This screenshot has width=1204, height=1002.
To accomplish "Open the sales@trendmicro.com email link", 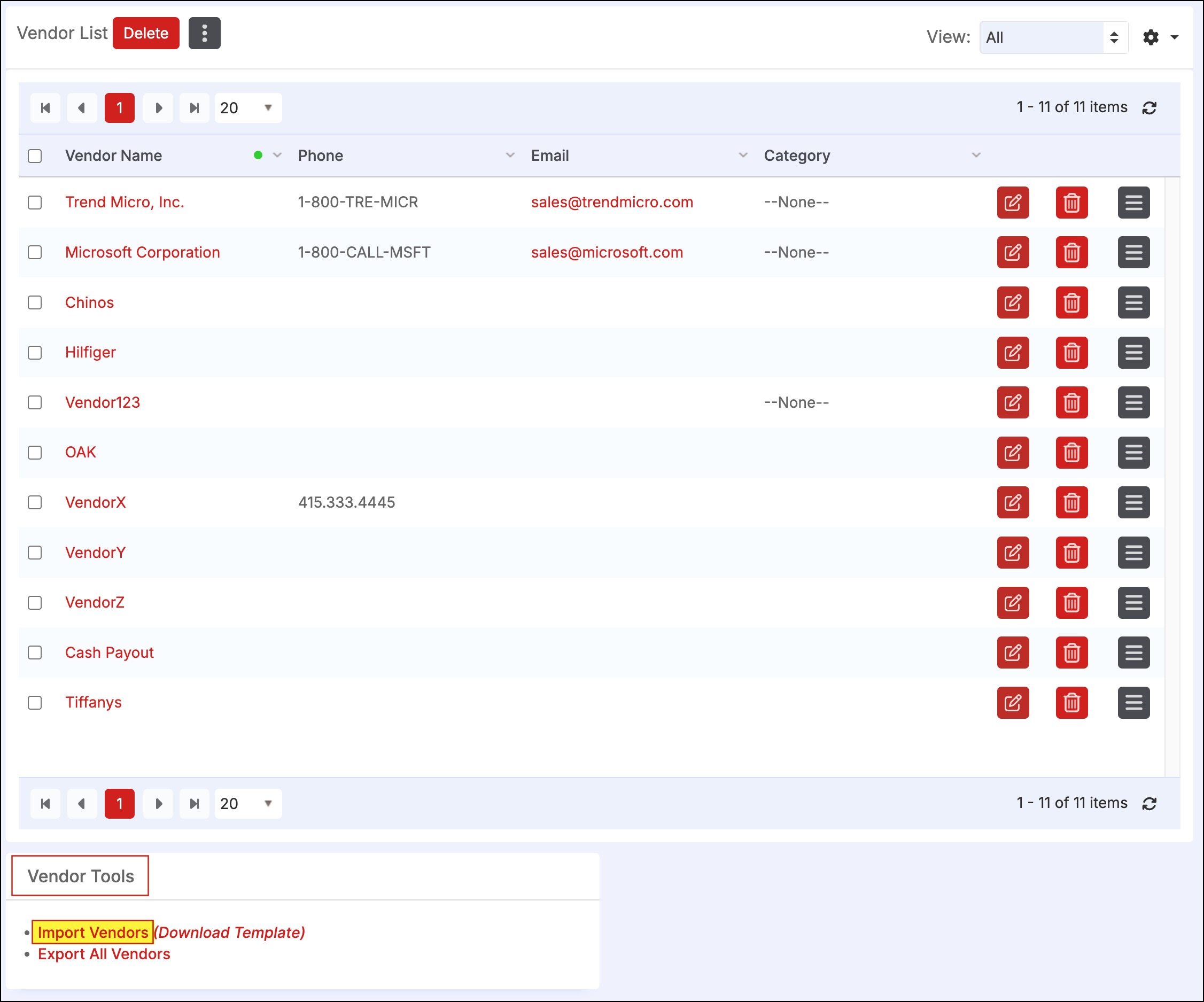I will pos(612,203).
